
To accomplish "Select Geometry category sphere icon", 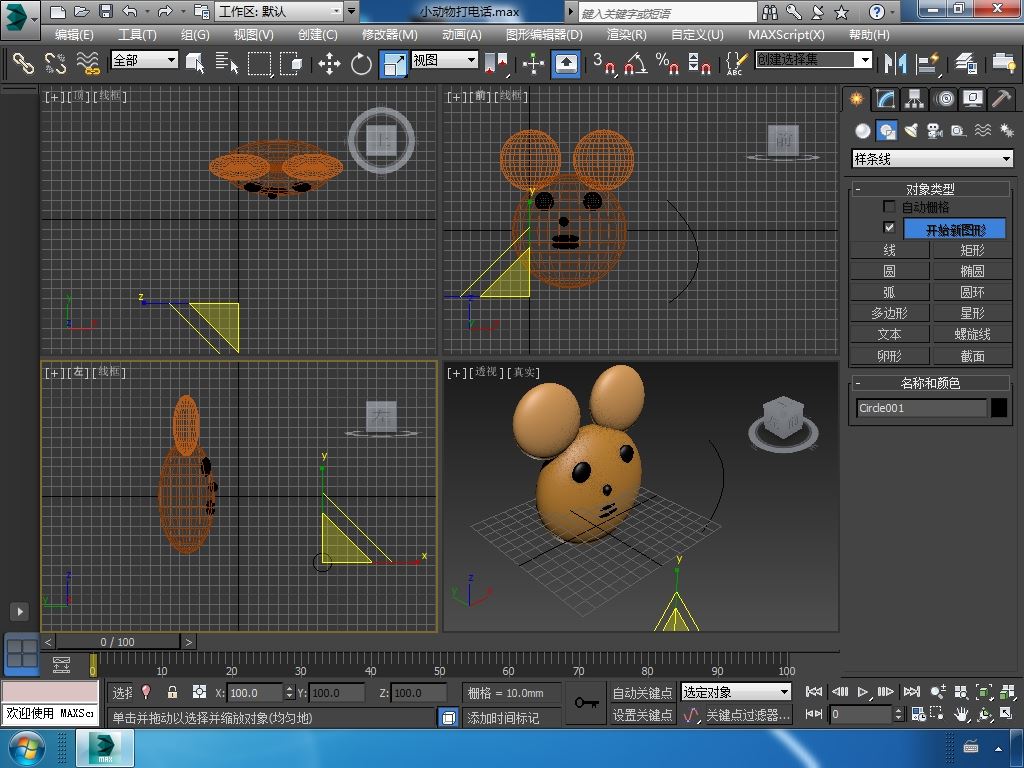I will [x=863, y=131].
